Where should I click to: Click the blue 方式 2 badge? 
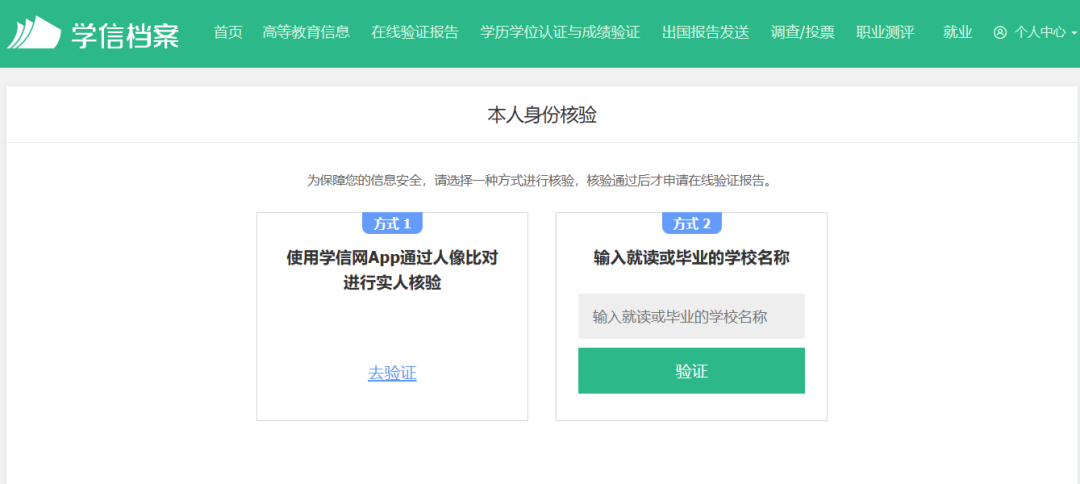[x=691, y=223]
